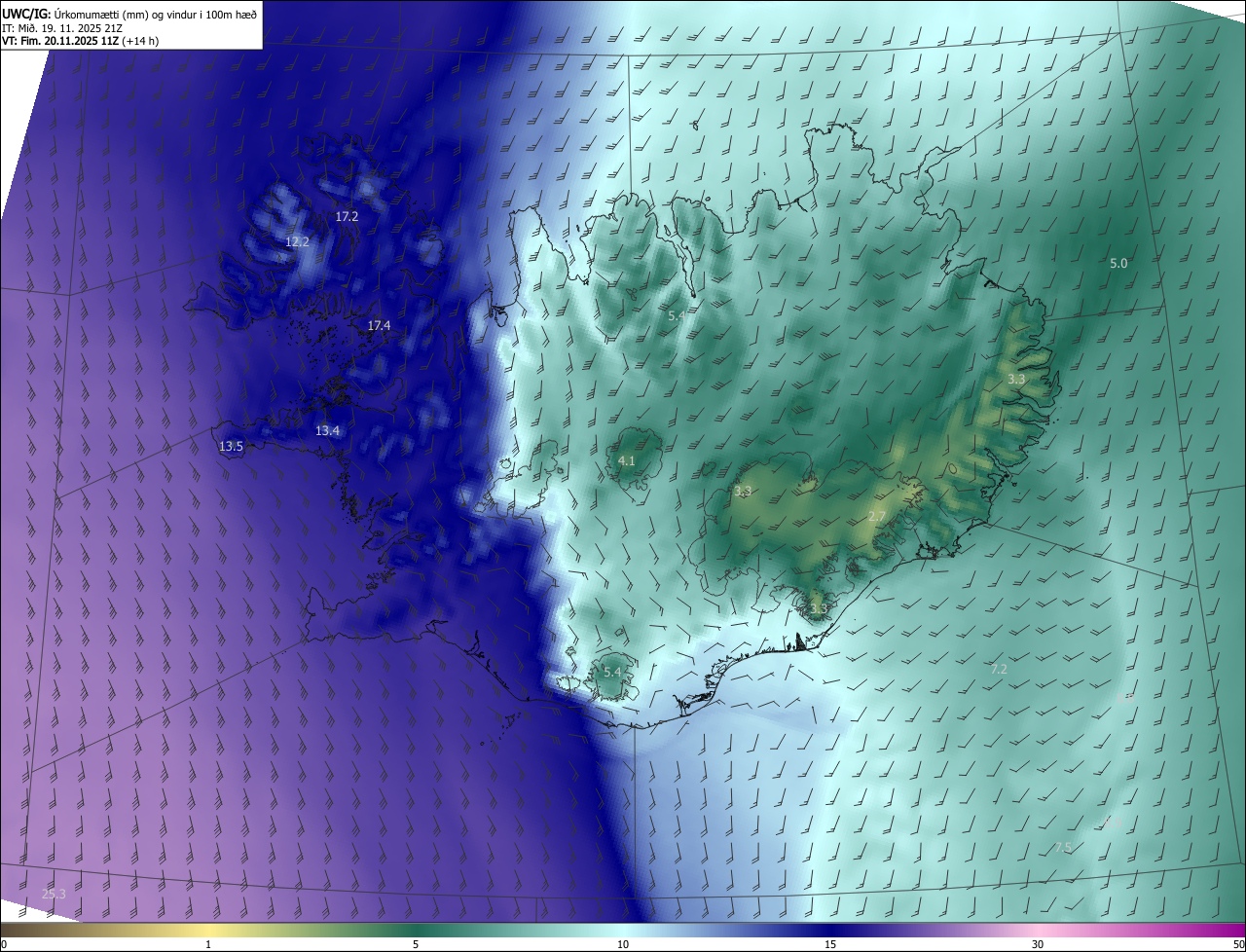Click the 5.0 value off the east coast
The height and width of the screenshot is (952, 1246).
(x=1118, y=264)
